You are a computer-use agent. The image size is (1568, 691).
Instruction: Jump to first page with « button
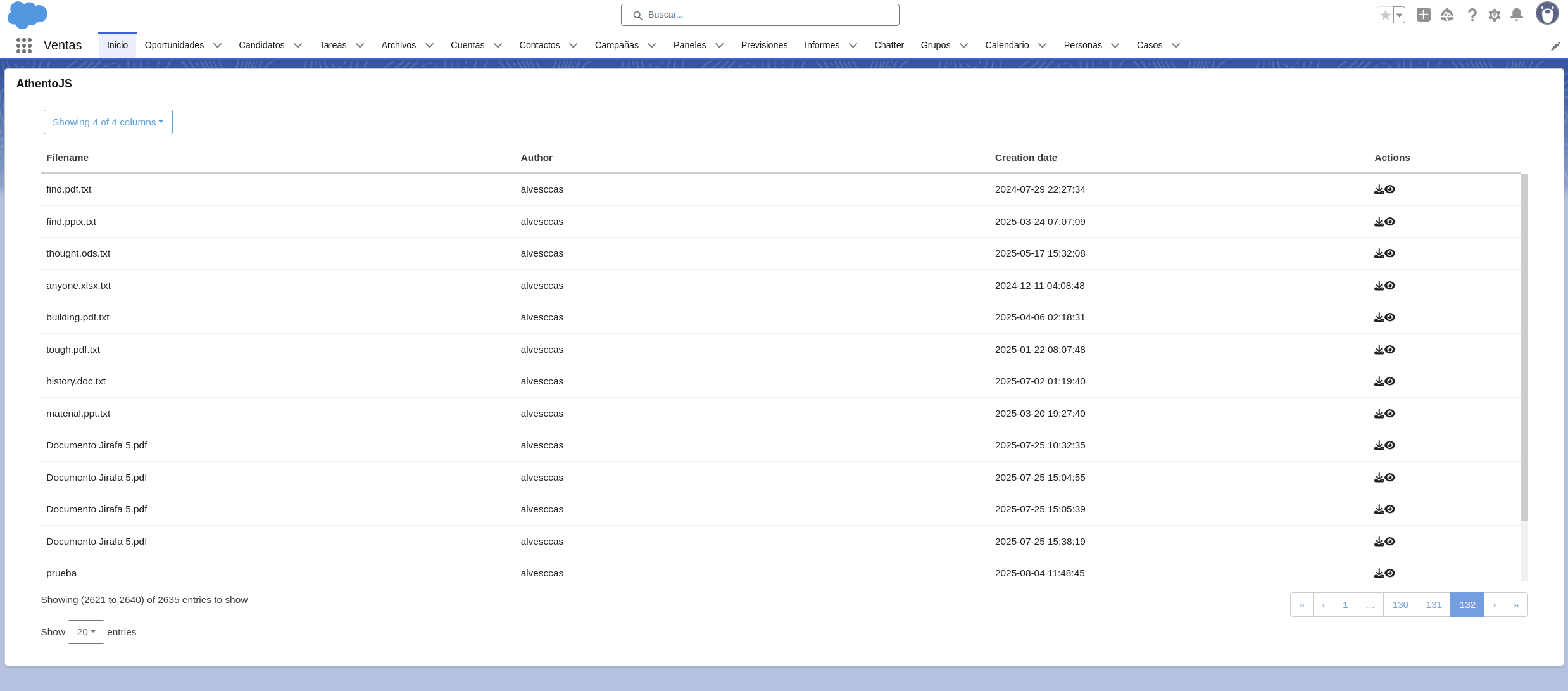tap(1301, 605)
